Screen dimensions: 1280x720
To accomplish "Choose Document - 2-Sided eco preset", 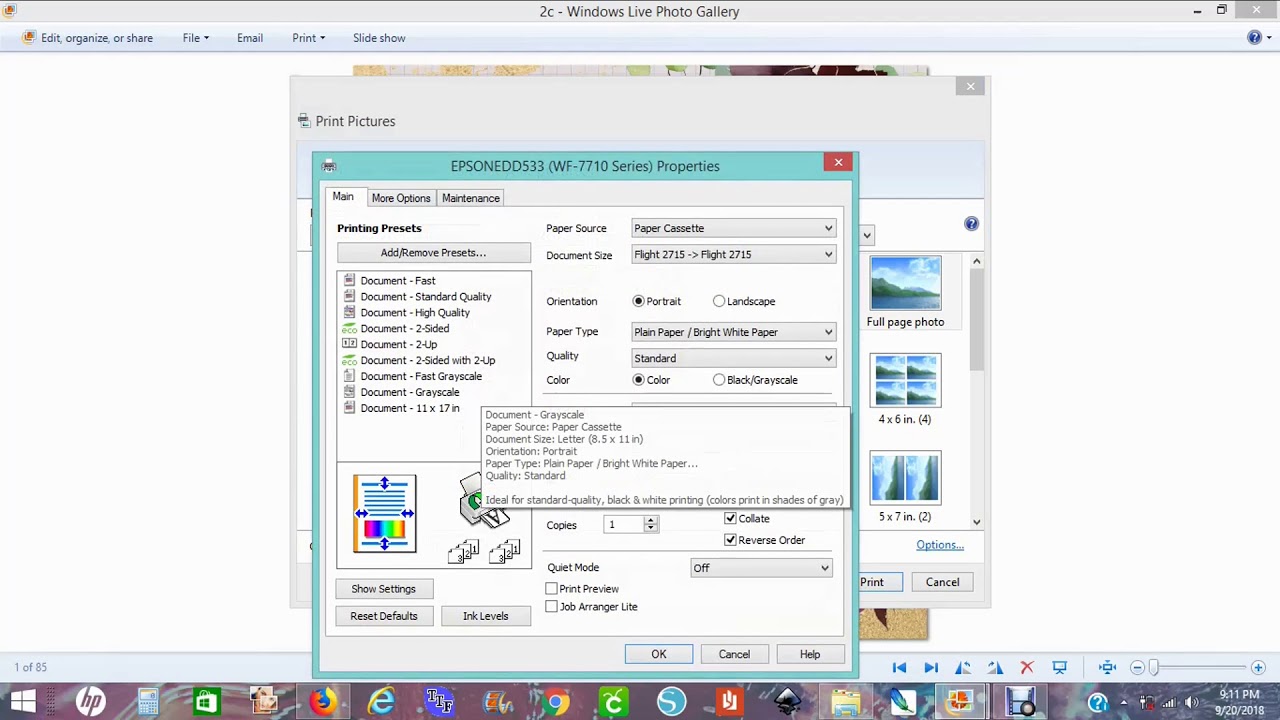I will click(404, 328).
